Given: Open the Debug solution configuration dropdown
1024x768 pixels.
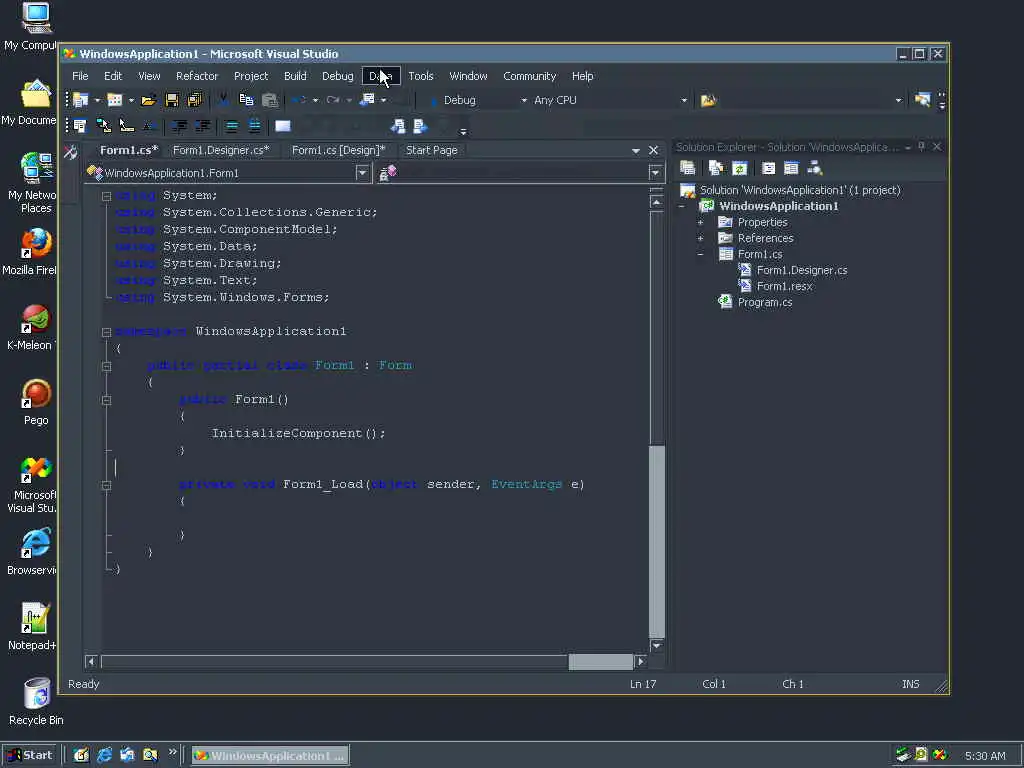Looking at the screenshot, I should pos(524,101).
